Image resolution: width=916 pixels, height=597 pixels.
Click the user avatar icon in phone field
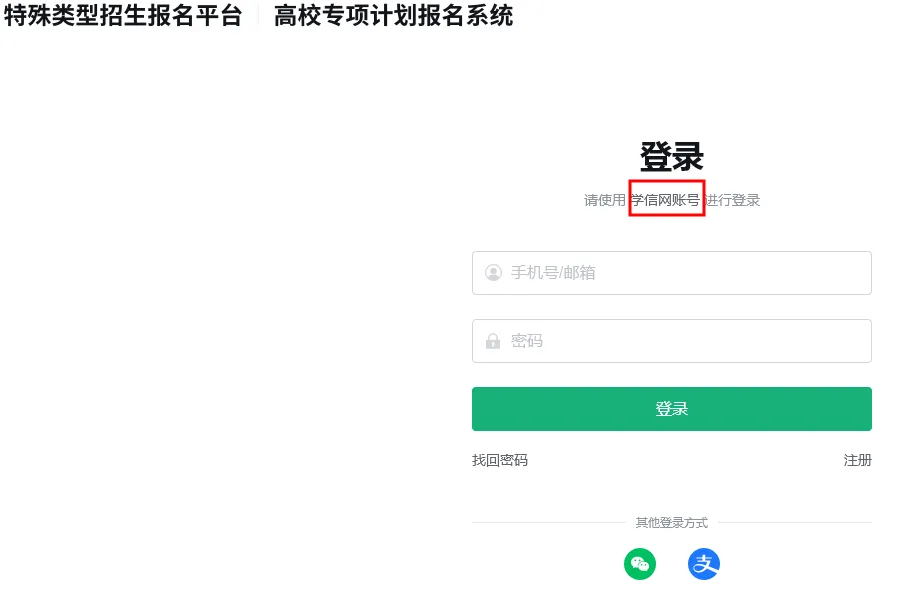point(494,273)
